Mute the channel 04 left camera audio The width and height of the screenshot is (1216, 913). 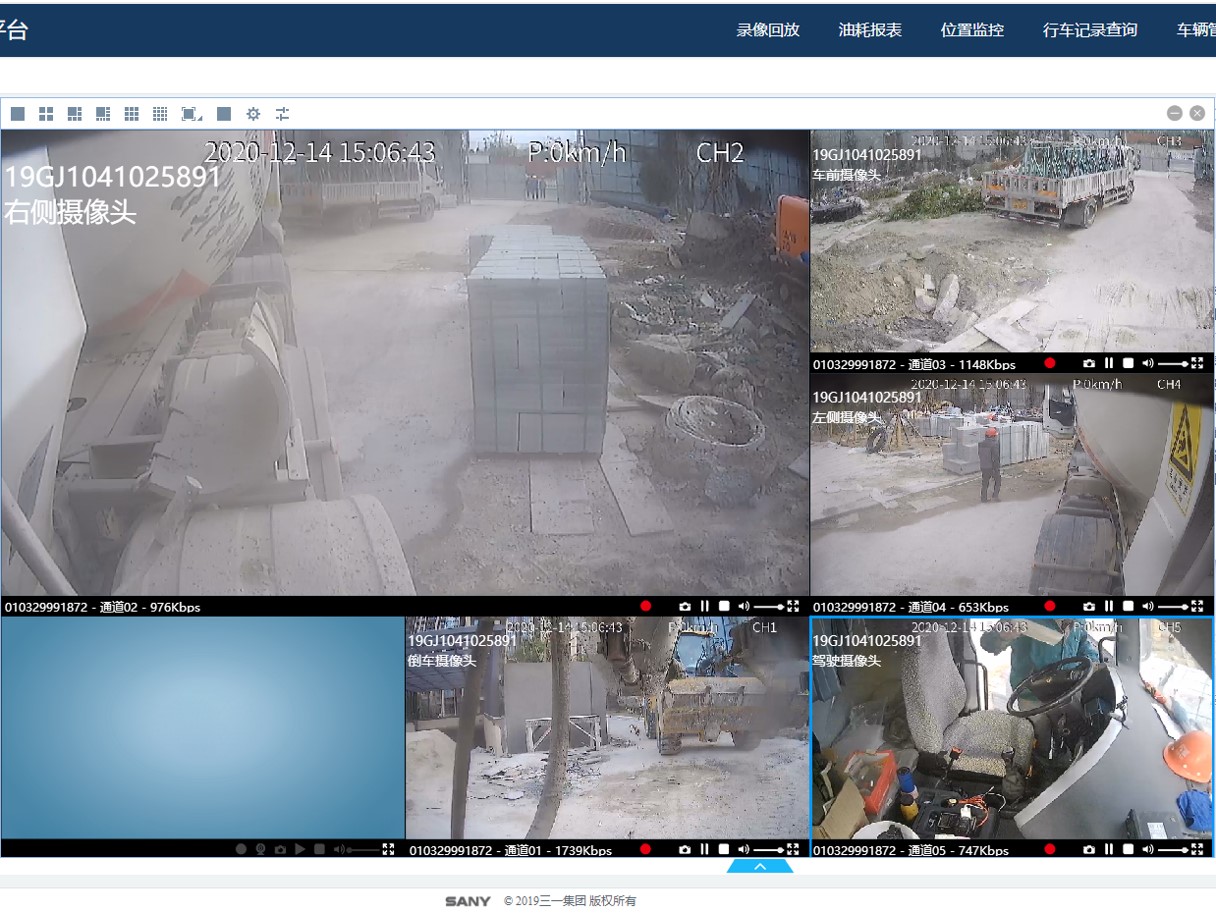pos(1147,606)
